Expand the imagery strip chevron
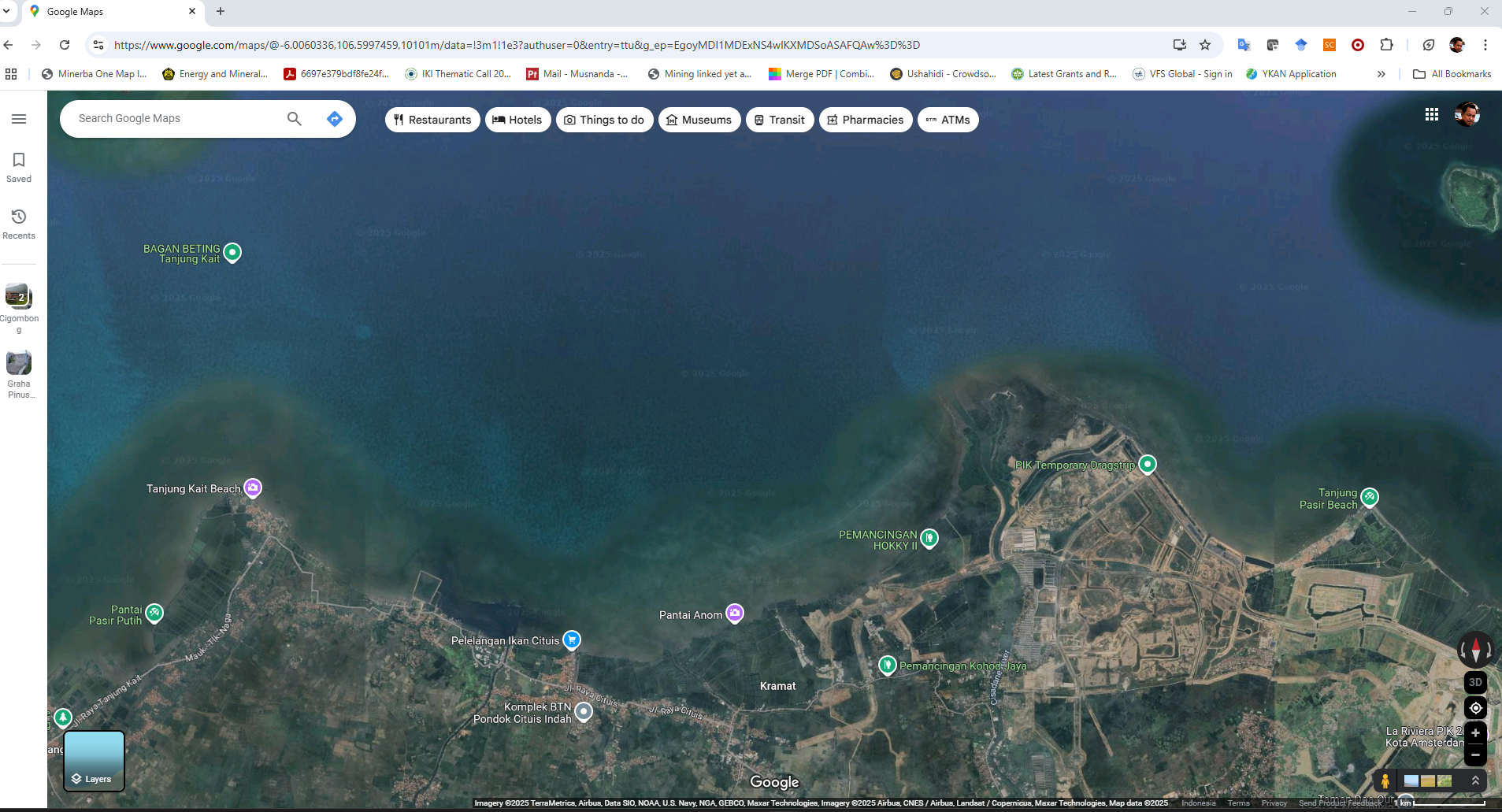 (1475, 780)
